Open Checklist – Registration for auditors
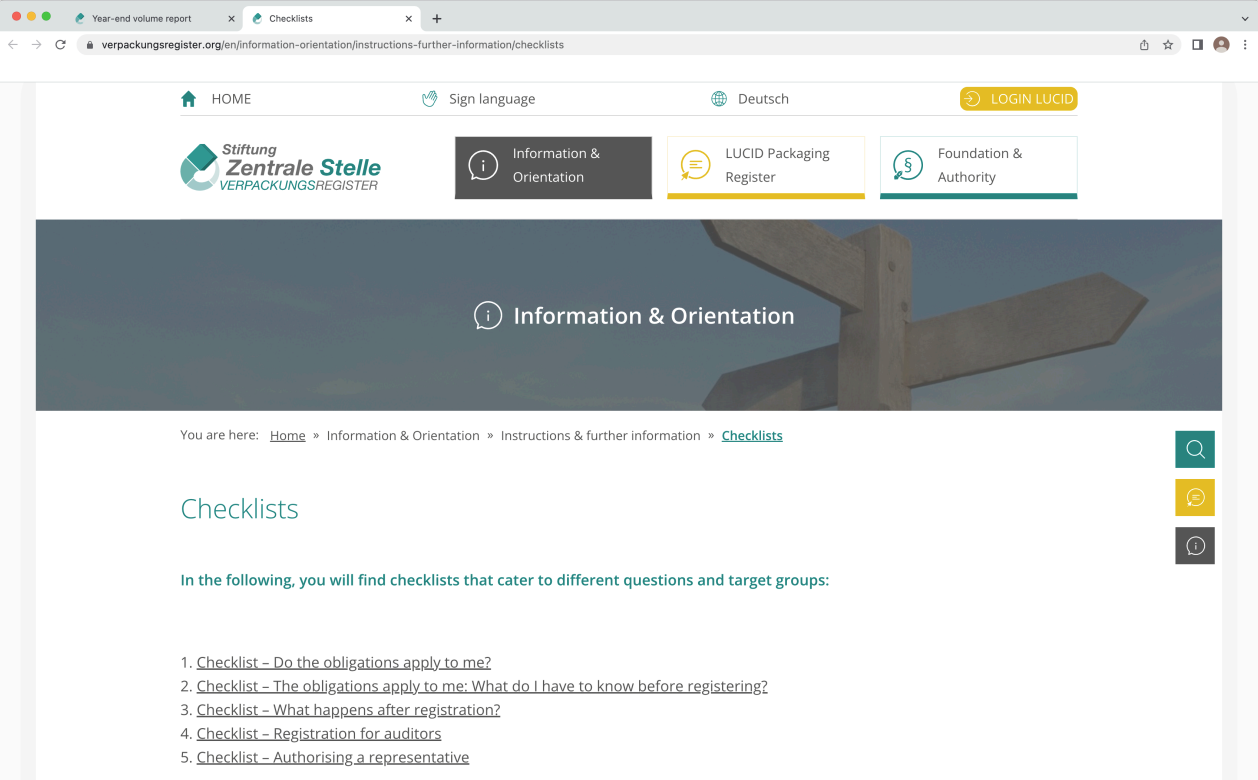The height and width of the screenshot is (780, 1258). pos(318,733)
